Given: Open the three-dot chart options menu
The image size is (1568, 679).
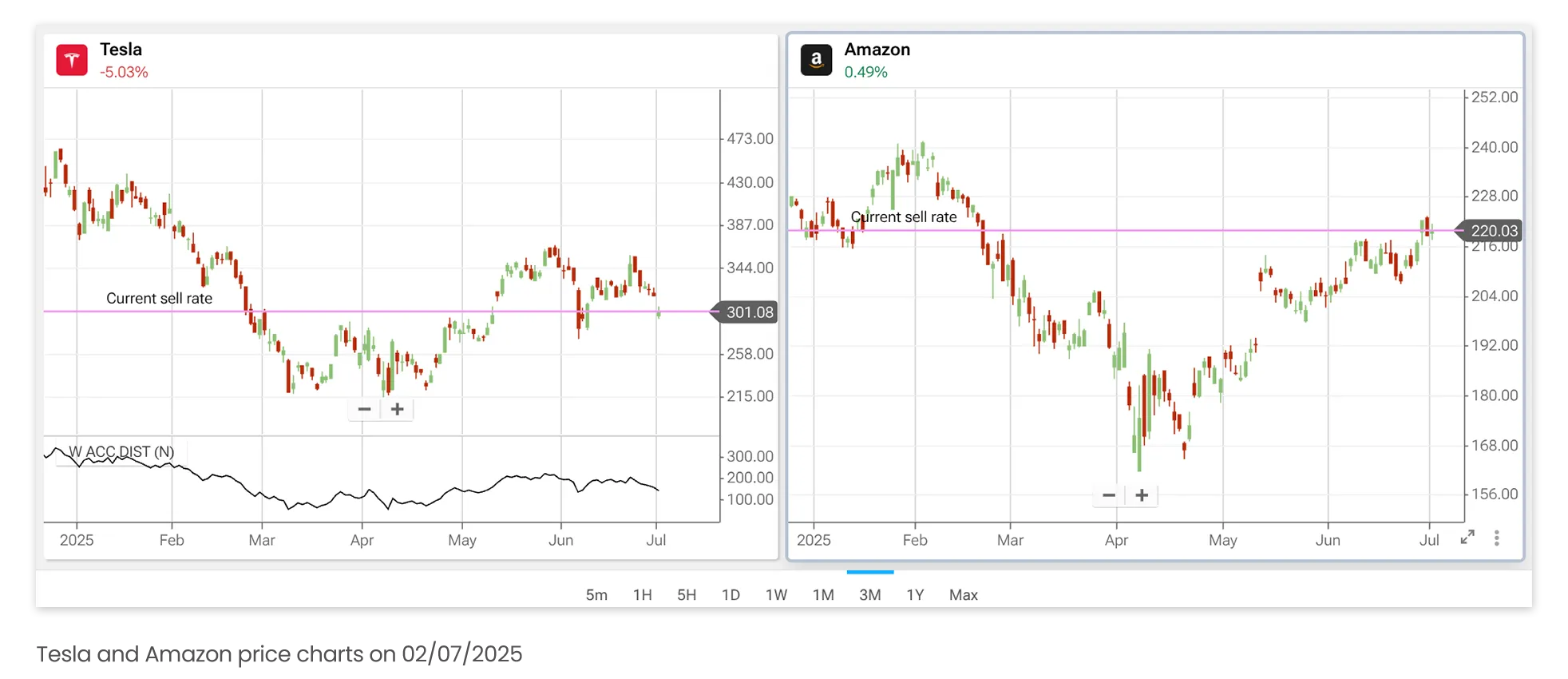Looking at the screenshot, I should tap(1496, 538).
